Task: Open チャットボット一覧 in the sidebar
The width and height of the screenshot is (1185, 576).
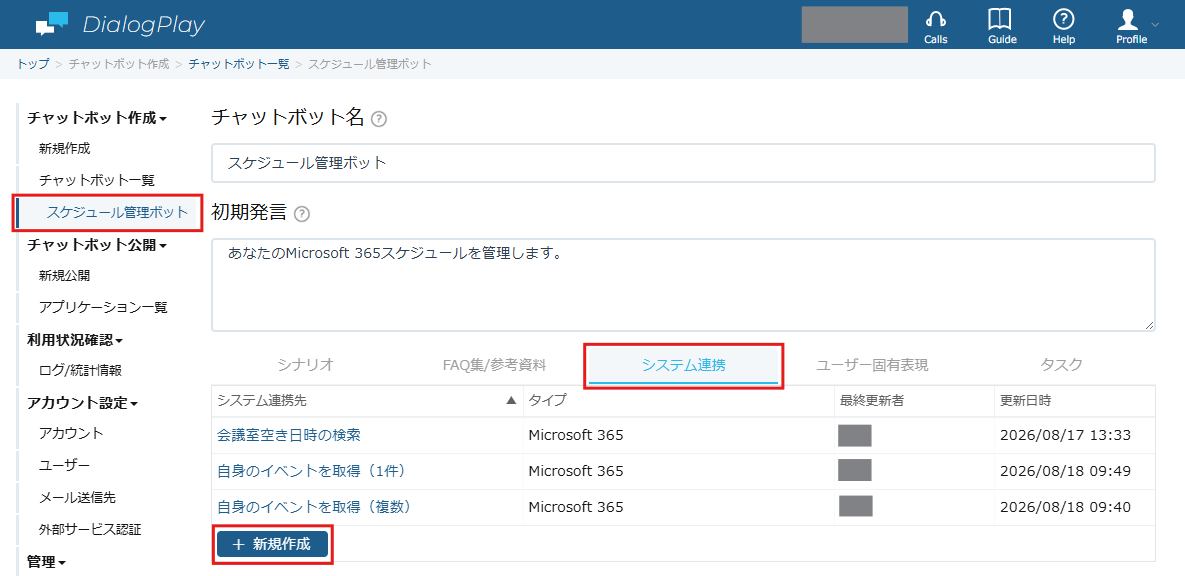Action: [x=97, y=181]
